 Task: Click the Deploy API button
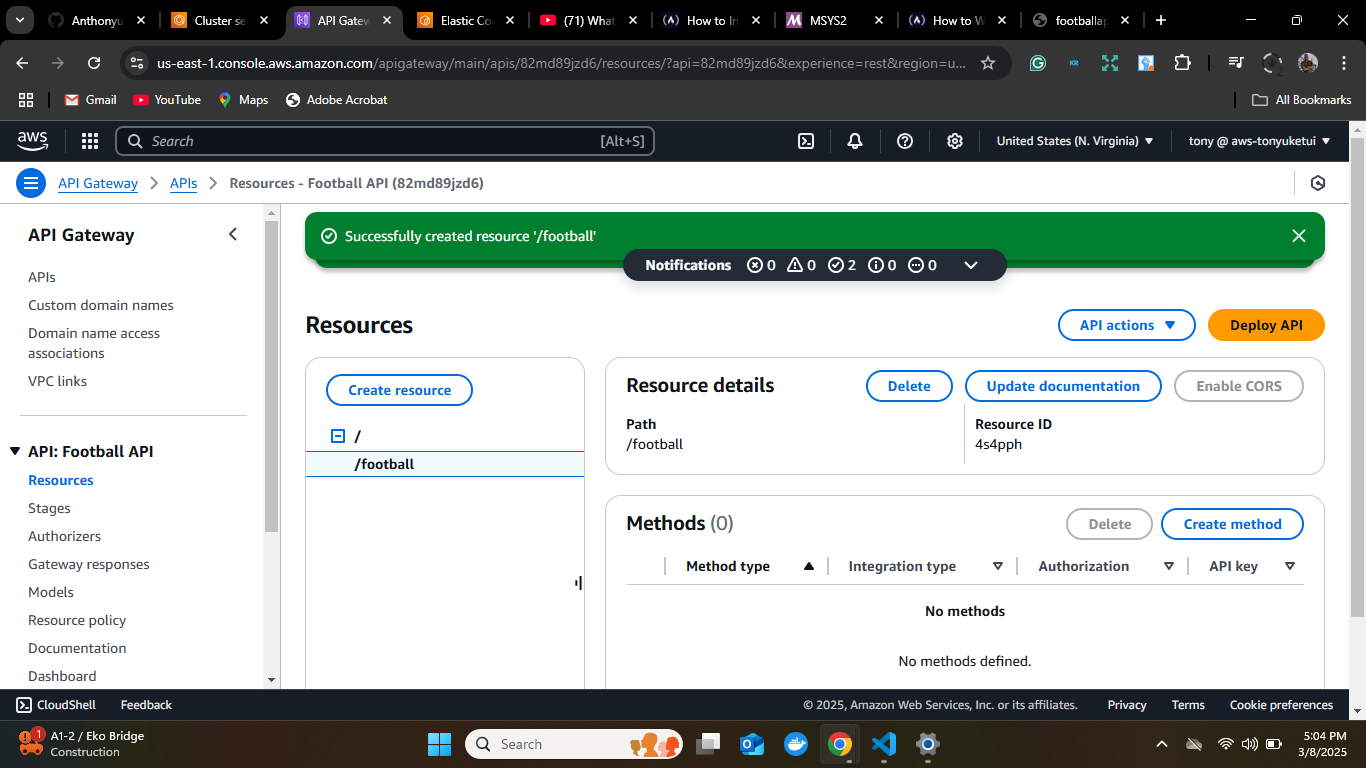[1266, 325]
